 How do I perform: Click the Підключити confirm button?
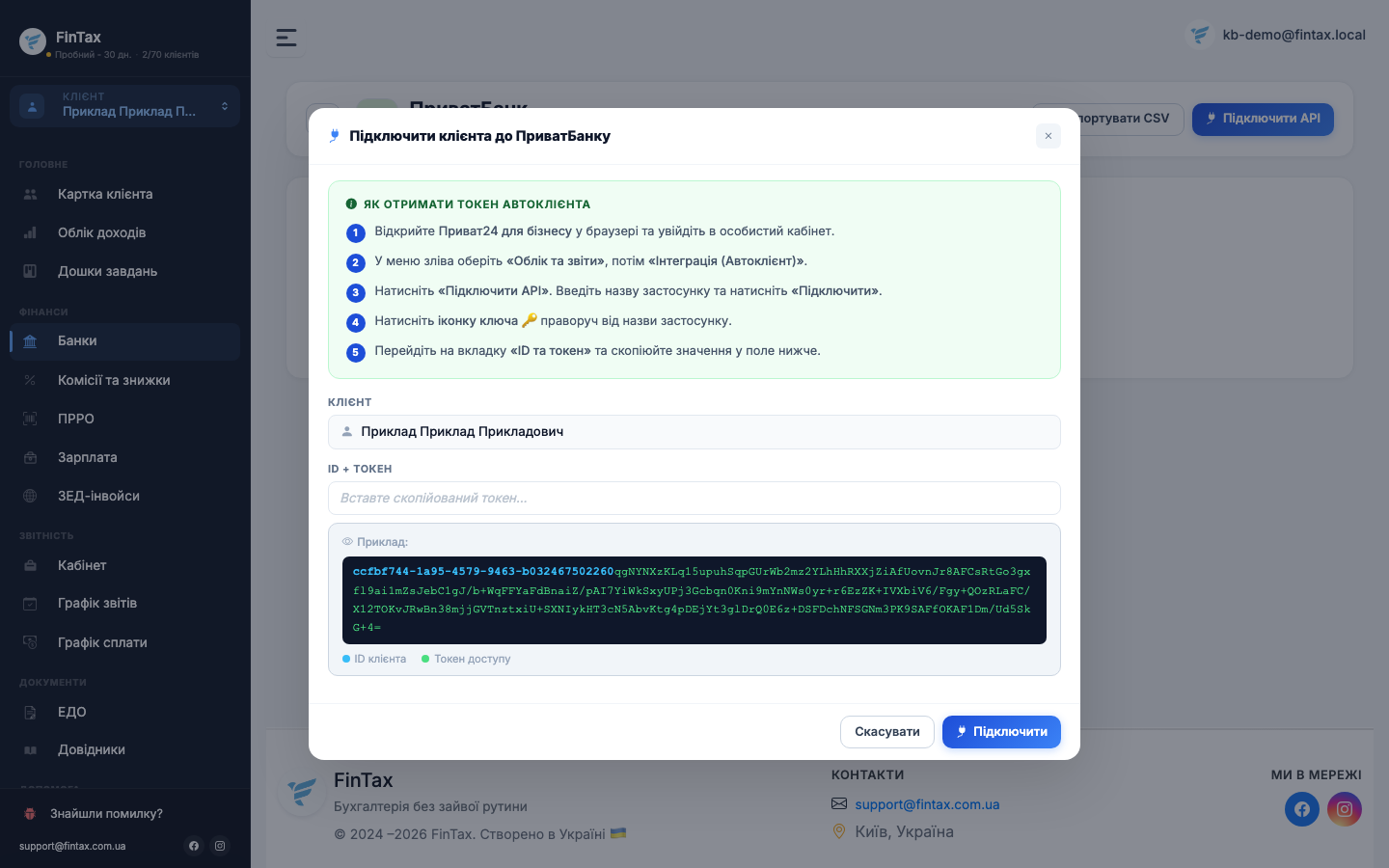coord(1001,732)
